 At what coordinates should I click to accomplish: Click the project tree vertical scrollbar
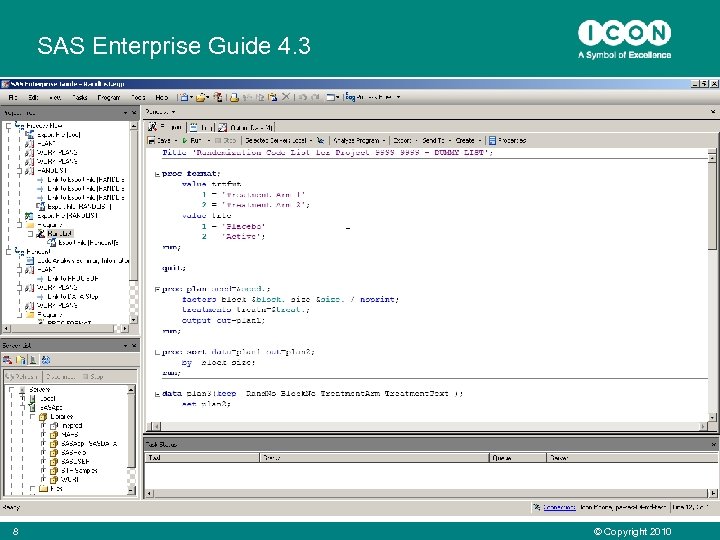coord(134,222)
